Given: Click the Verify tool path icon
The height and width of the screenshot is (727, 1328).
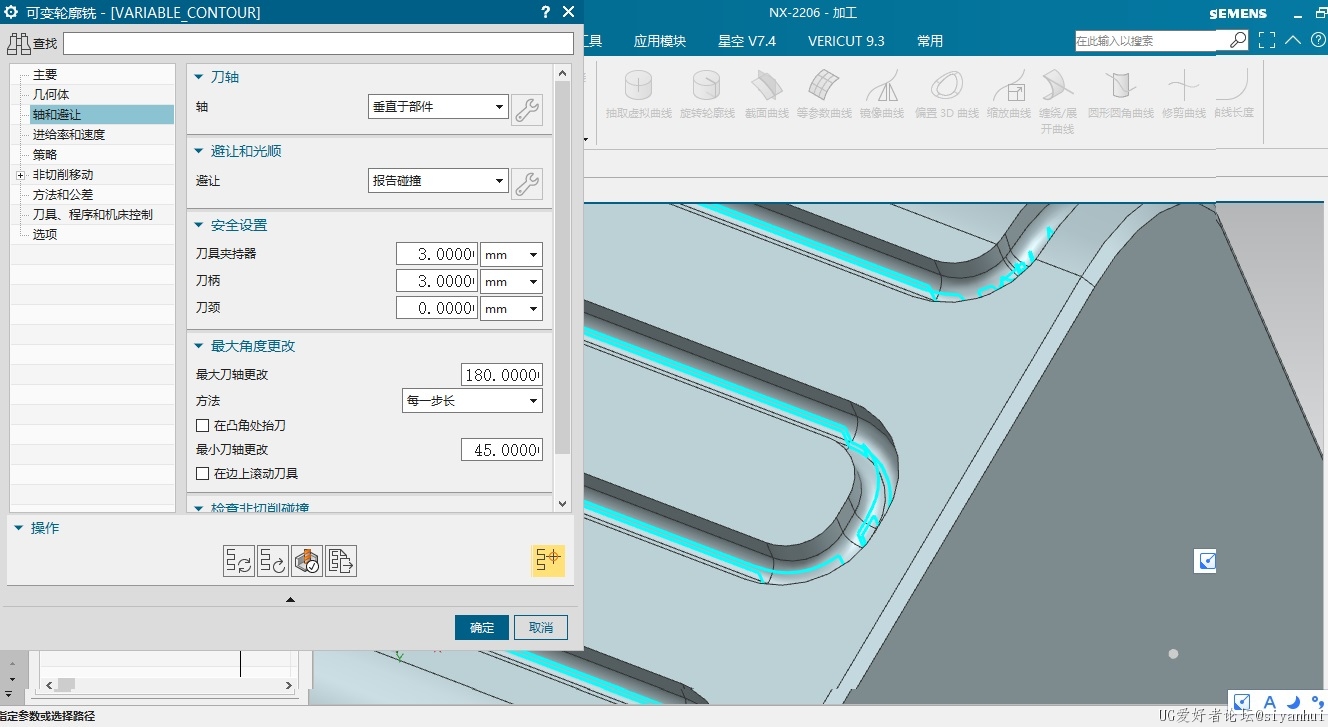Looking at the screenshot, I should 307,561.
